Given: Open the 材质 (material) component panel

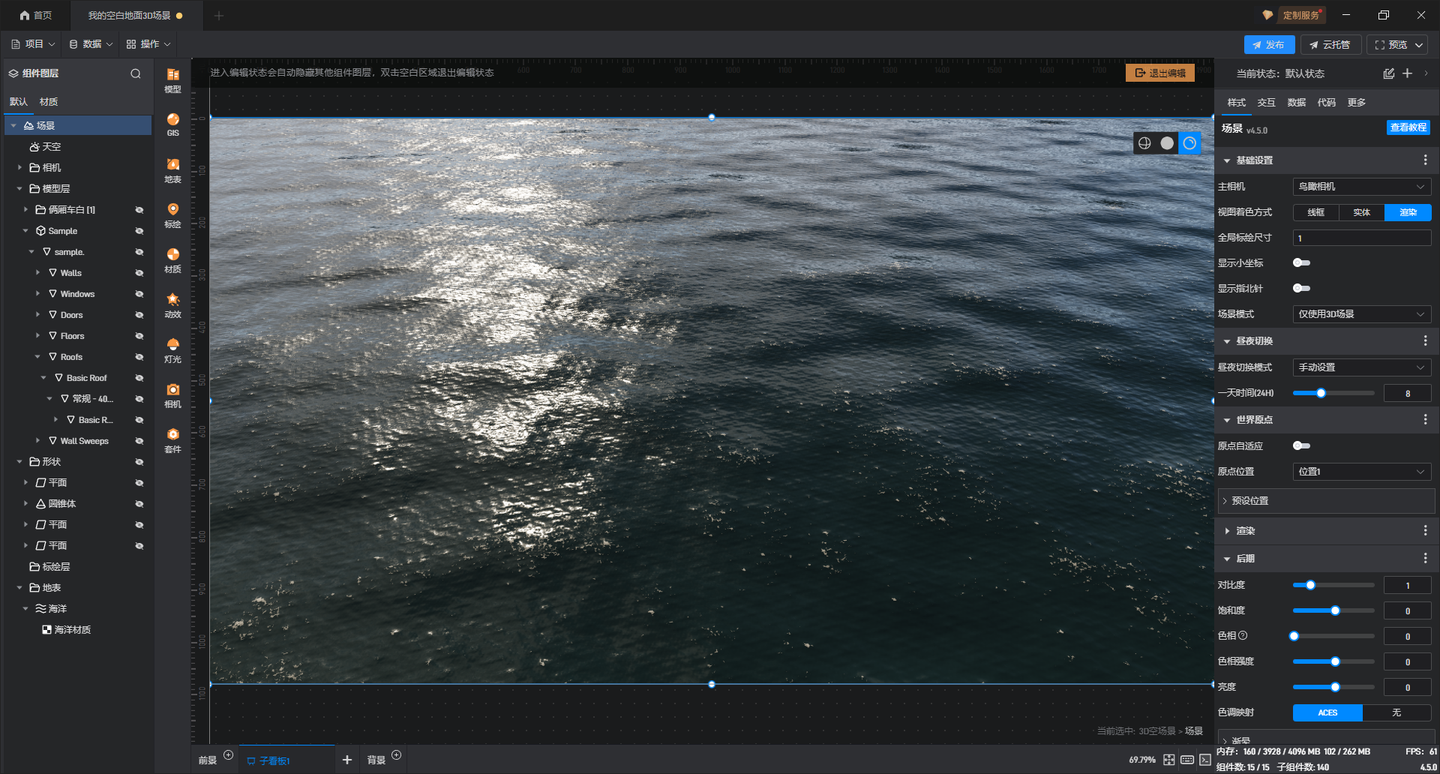Looking at the screenshot, I should pos(173,260).
